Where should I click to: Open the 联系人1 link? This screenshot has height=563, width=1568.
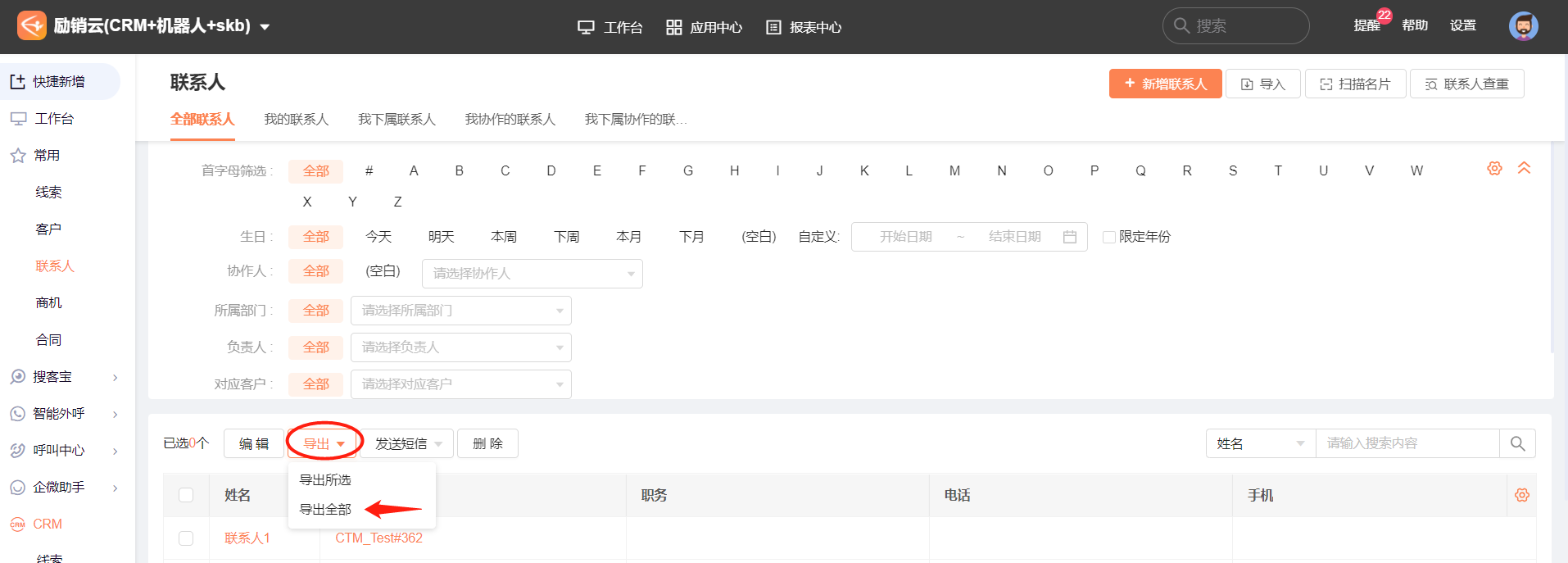(247, 538)
